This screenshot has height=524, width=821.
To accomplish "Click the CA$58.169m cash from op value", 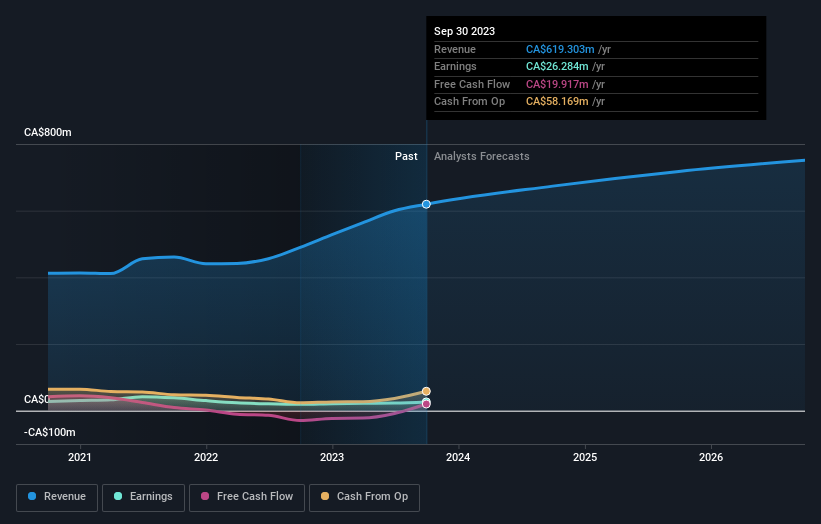I will [557, 102].
